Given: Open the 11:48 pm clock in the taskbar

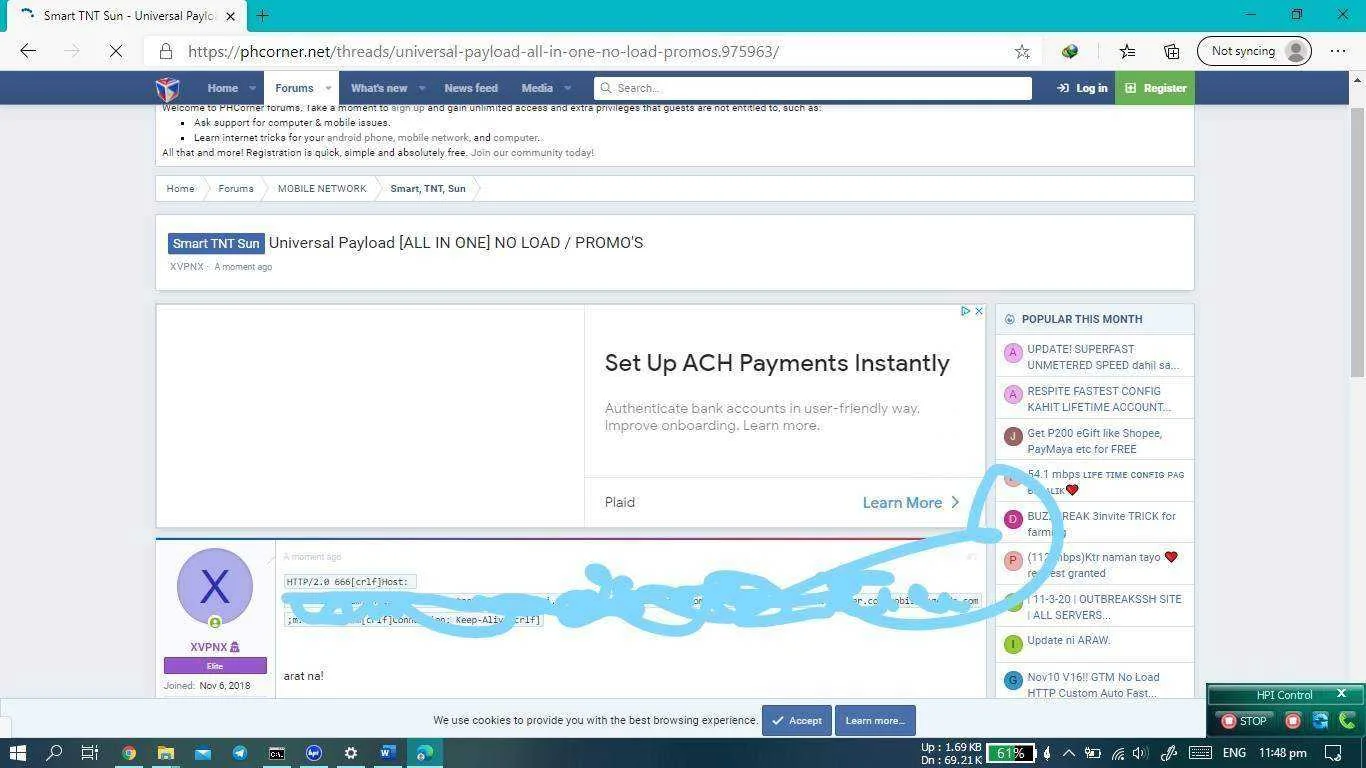Looking at the screenshot, I should pyautogui.click(x=1283, y=753).
